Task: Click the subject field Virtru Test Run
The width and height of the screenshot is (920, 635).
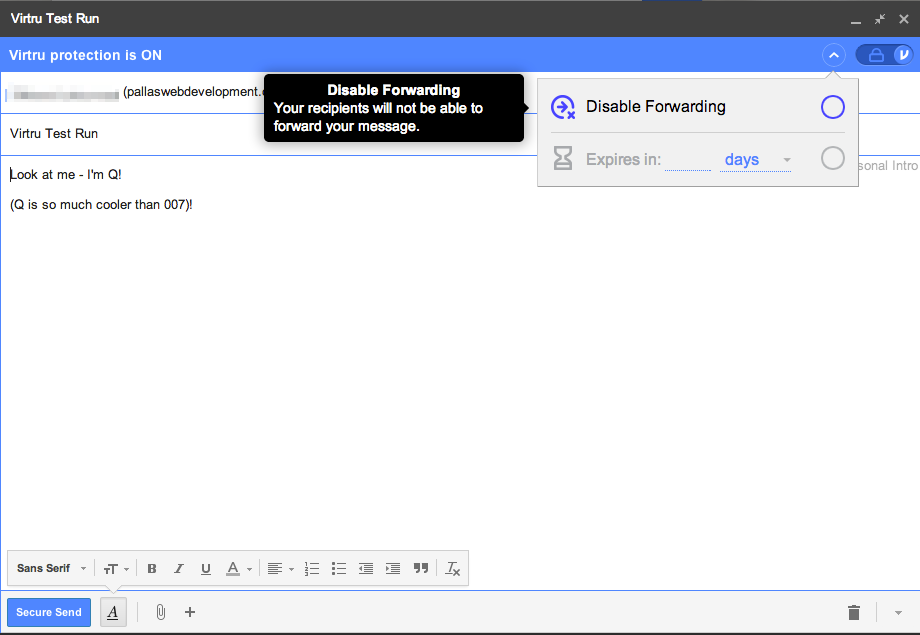Action: click(x=54, y=134)
